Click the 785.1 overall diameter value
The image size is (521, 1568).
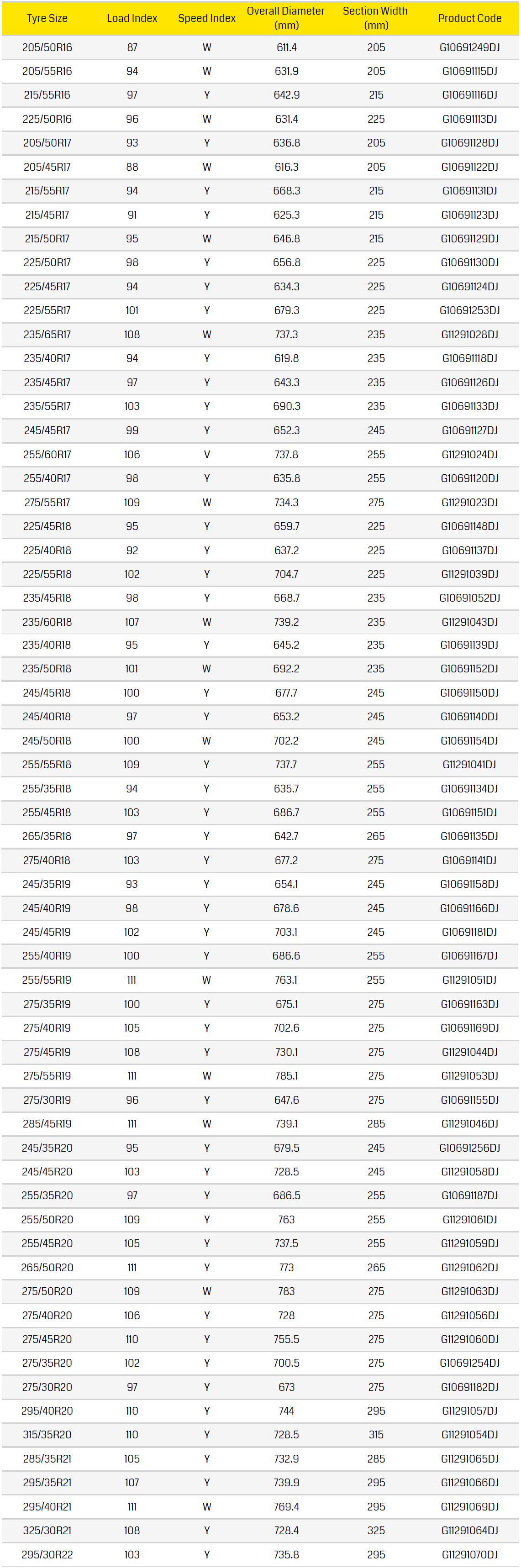point(286,1075)
